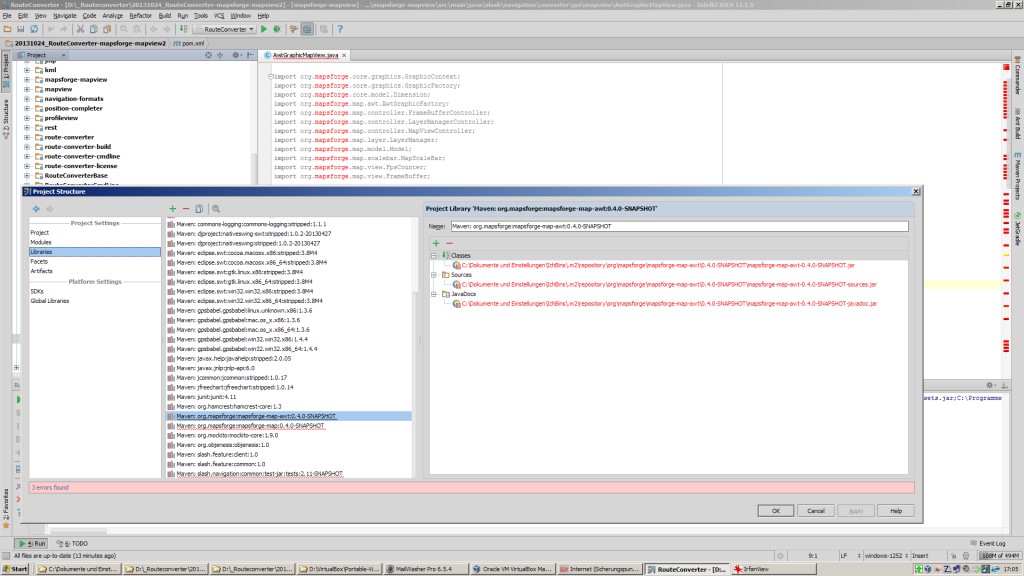Add a new library with the green plus above the library list
The height and width of the screenshot is (576, 1024).
pos(172,209)
